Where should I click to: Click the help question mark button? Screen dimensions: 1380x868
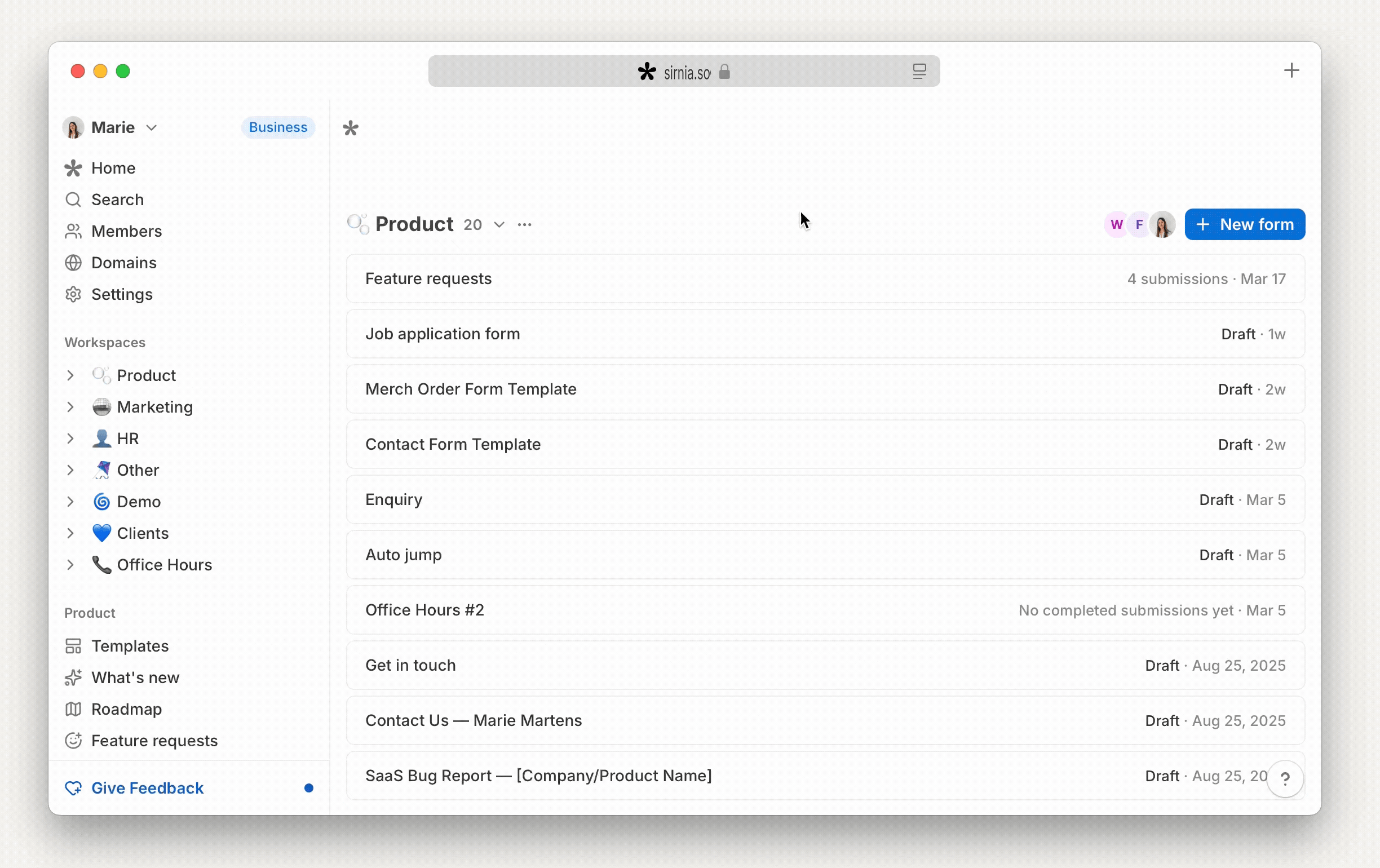1285,778
